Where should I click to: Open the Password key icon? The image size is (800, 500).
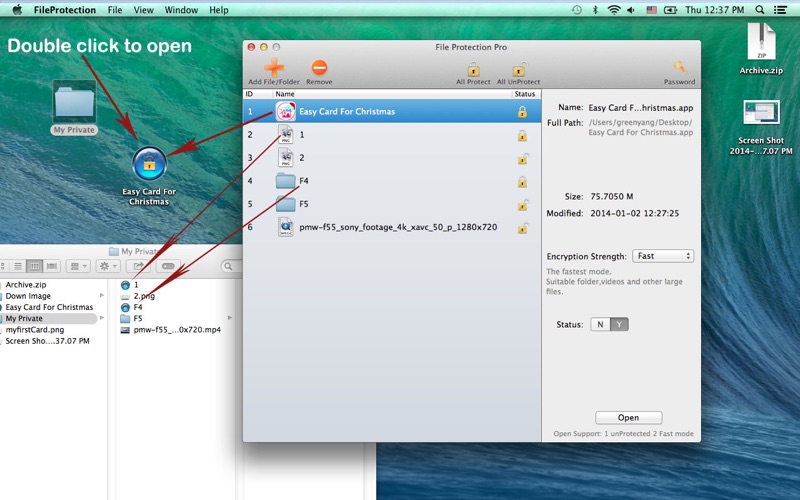[679, 67]
